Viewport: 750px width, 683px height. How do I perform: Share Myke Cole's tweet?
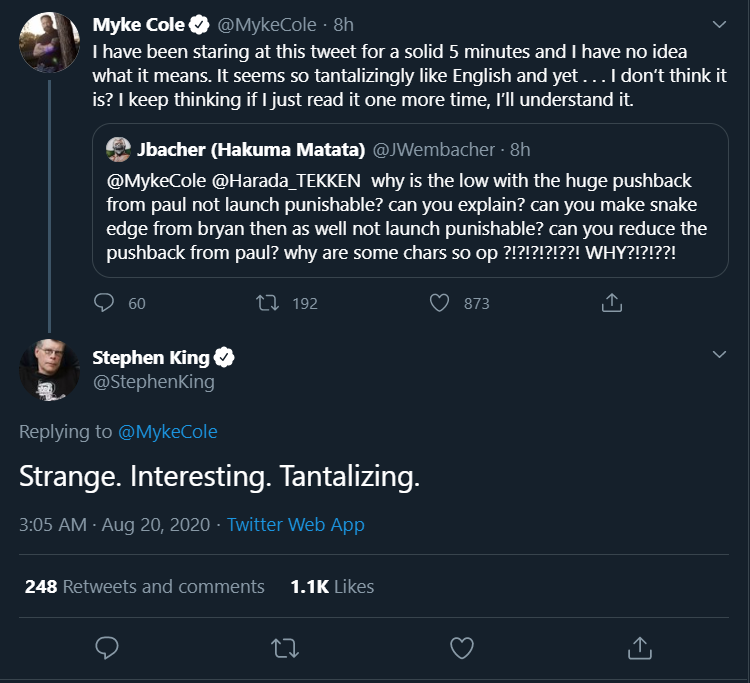point(611,302)
